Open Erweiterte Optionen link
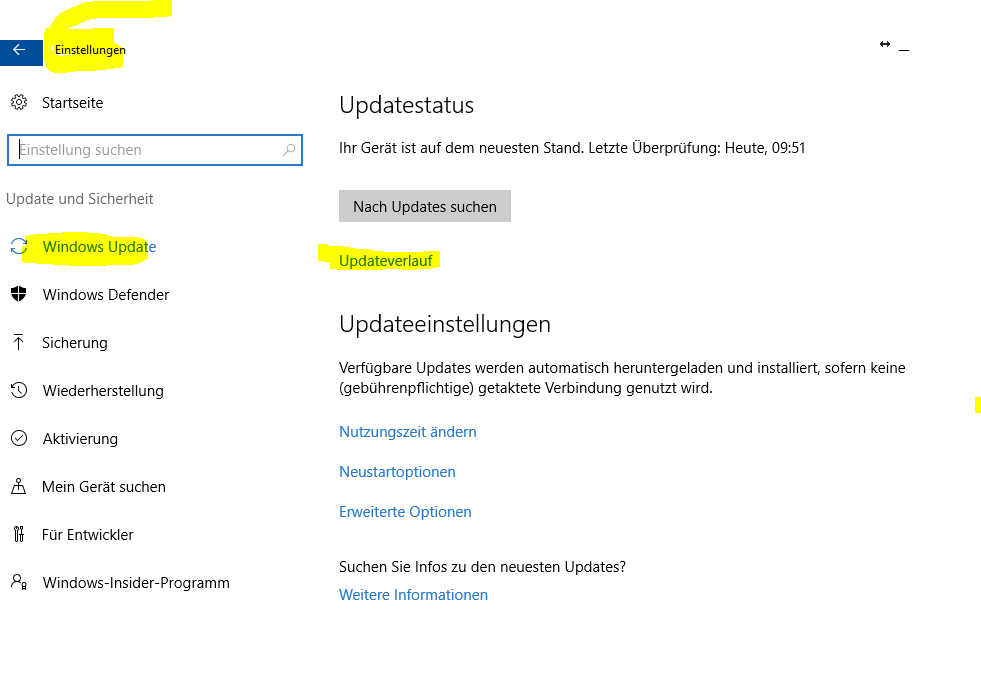This screenshot has height=697, width=981. [405, 512]
